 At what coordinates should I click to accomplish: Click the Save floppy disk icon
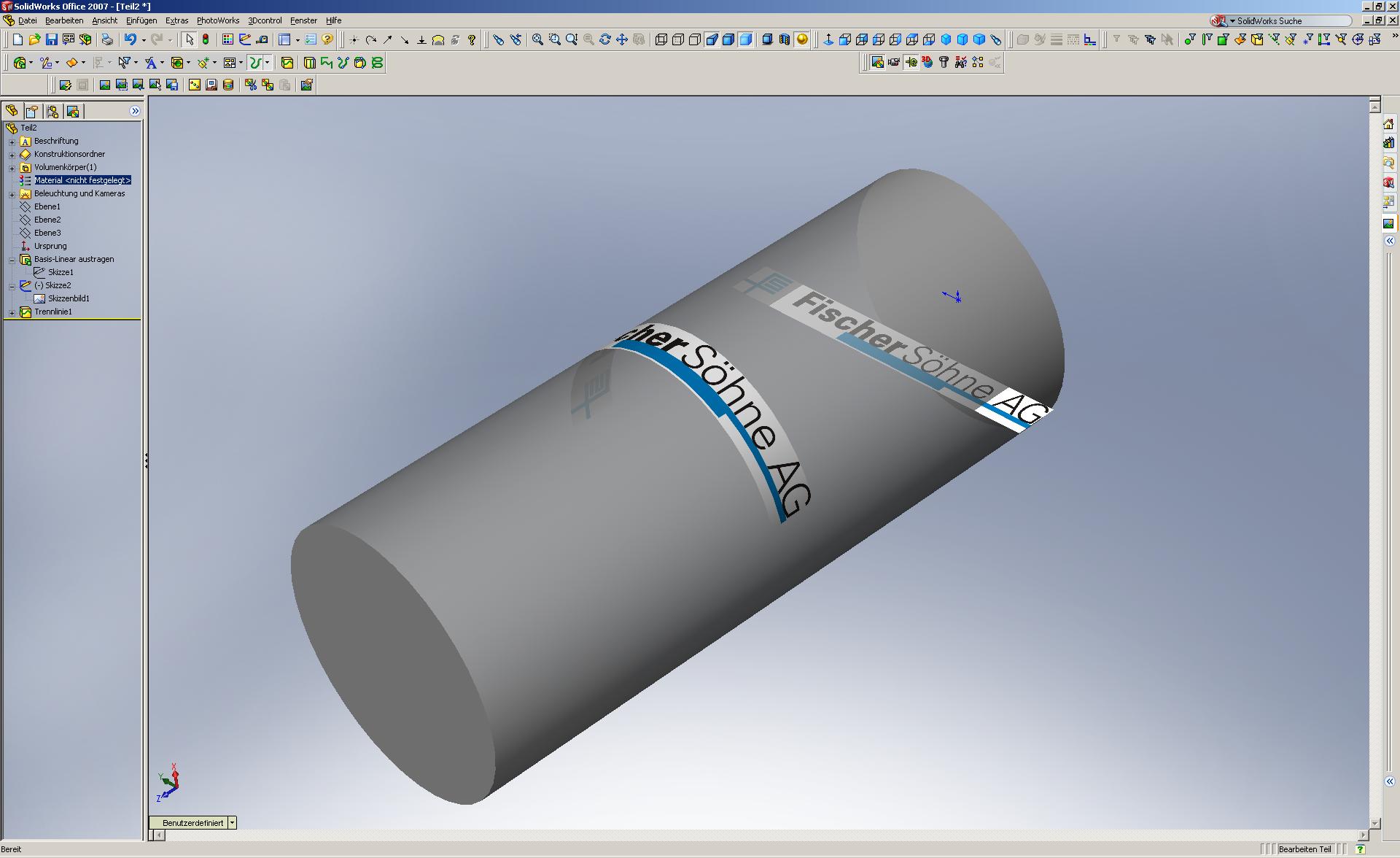pyautogui.click(x=52, y=39)
